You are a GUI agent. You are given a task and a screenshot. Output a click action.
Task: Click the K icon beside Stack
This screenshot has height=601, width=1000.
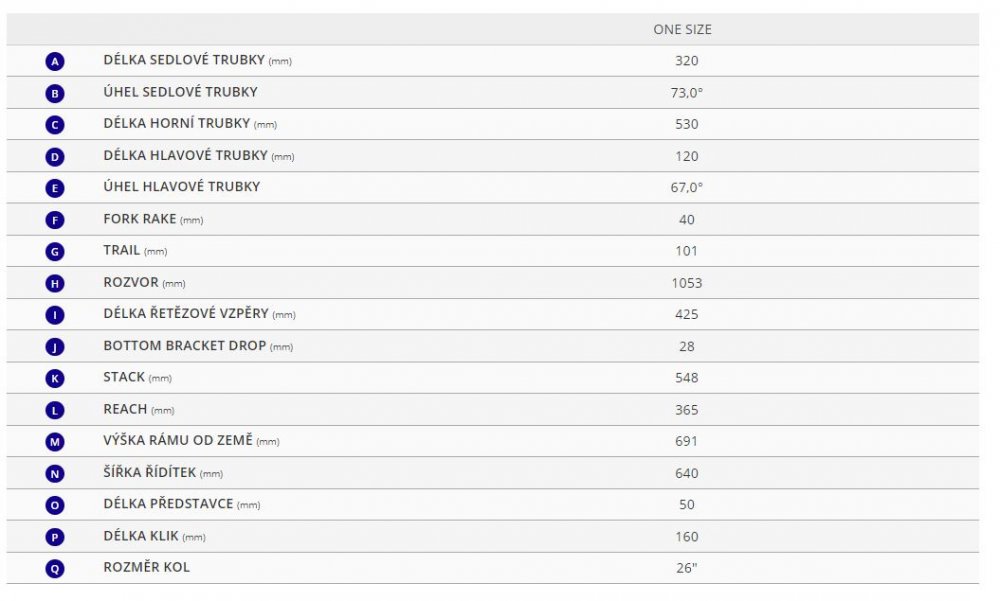point(55,378)
